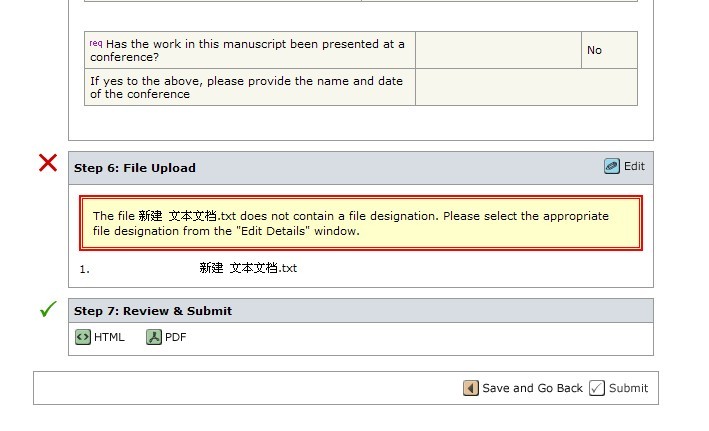
Task: Click the Step 7: Review & Submit heading
Action: click(153, 311)
